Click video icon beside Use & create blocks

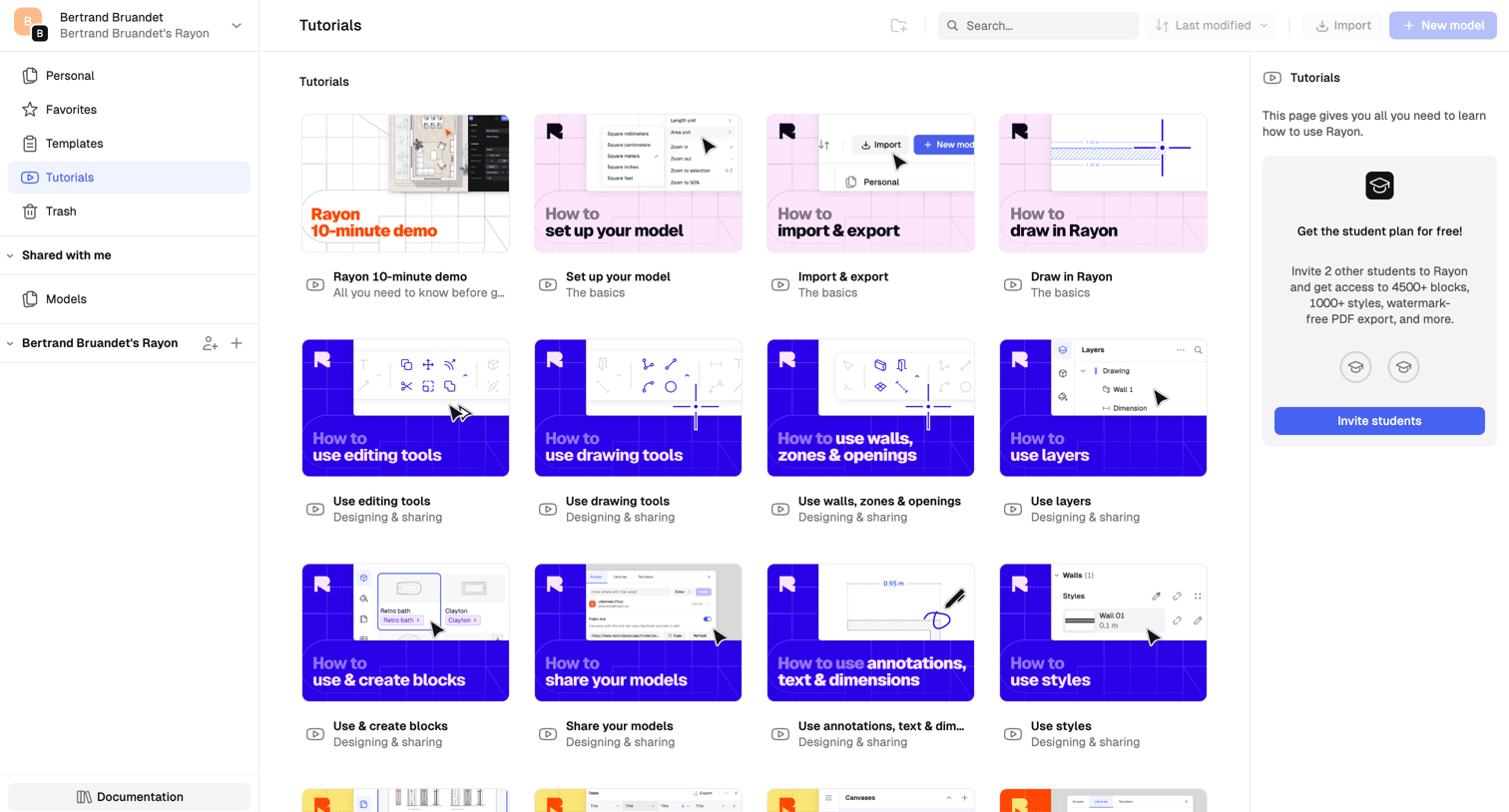315,734
